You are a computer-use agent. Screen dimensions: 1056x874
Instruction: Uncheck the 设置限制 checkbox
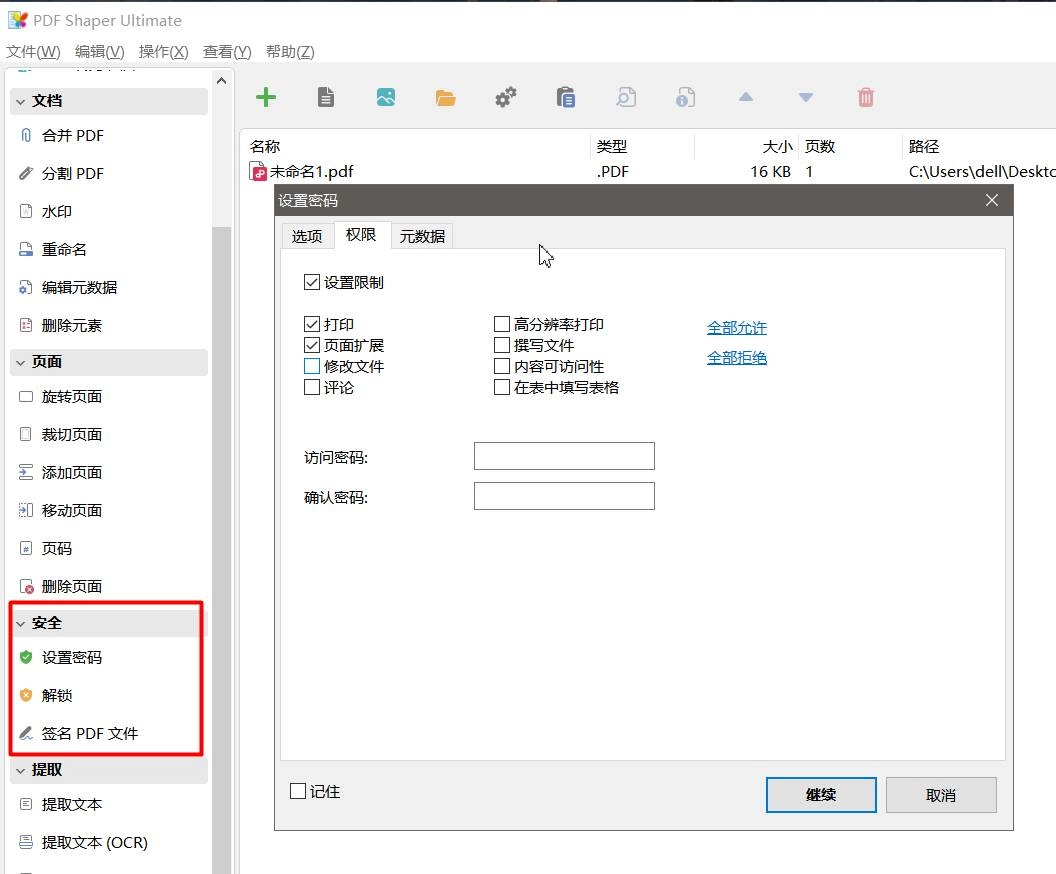tap(311, 282)
